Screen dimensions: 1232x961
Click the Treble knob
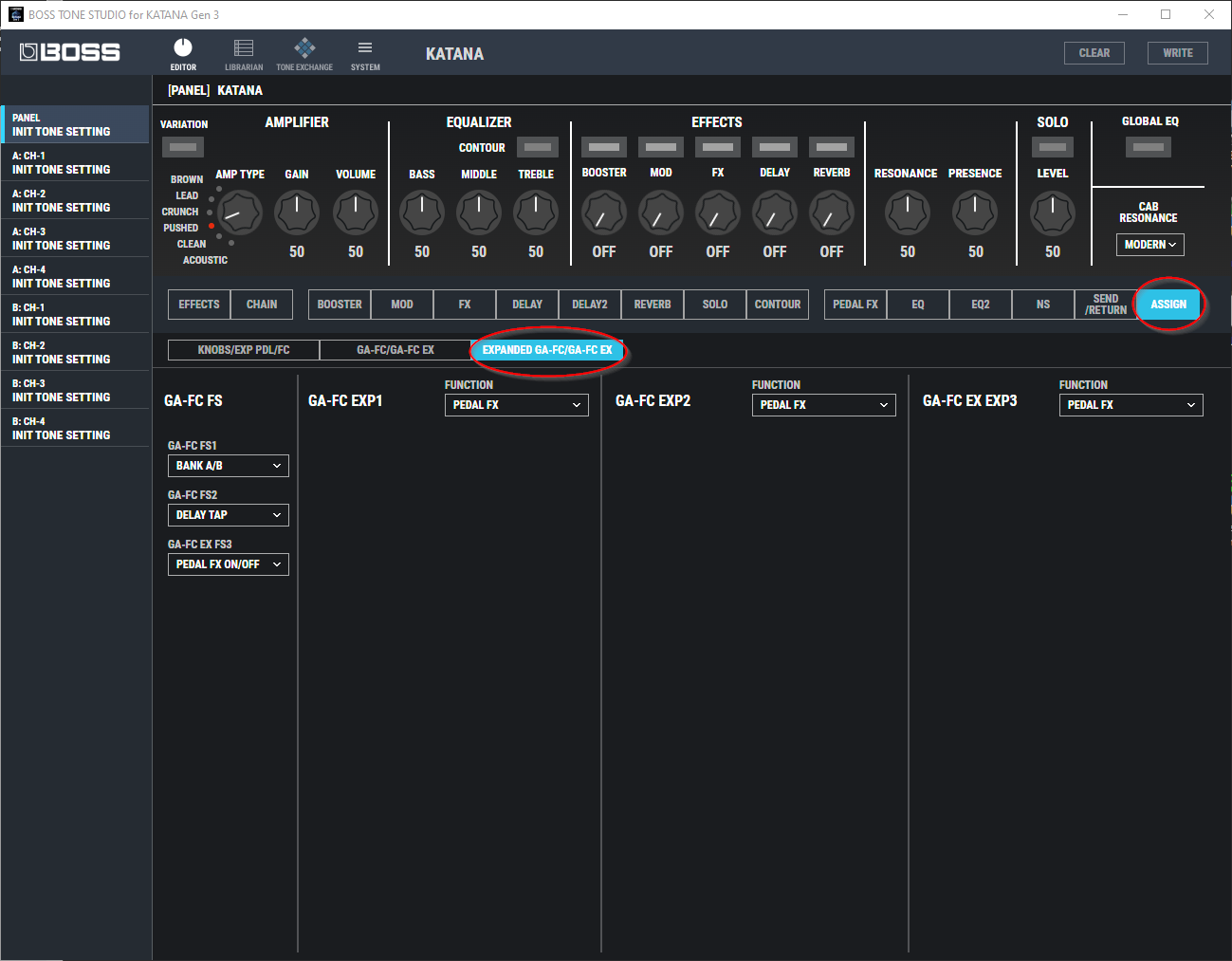tap(536, 213)
